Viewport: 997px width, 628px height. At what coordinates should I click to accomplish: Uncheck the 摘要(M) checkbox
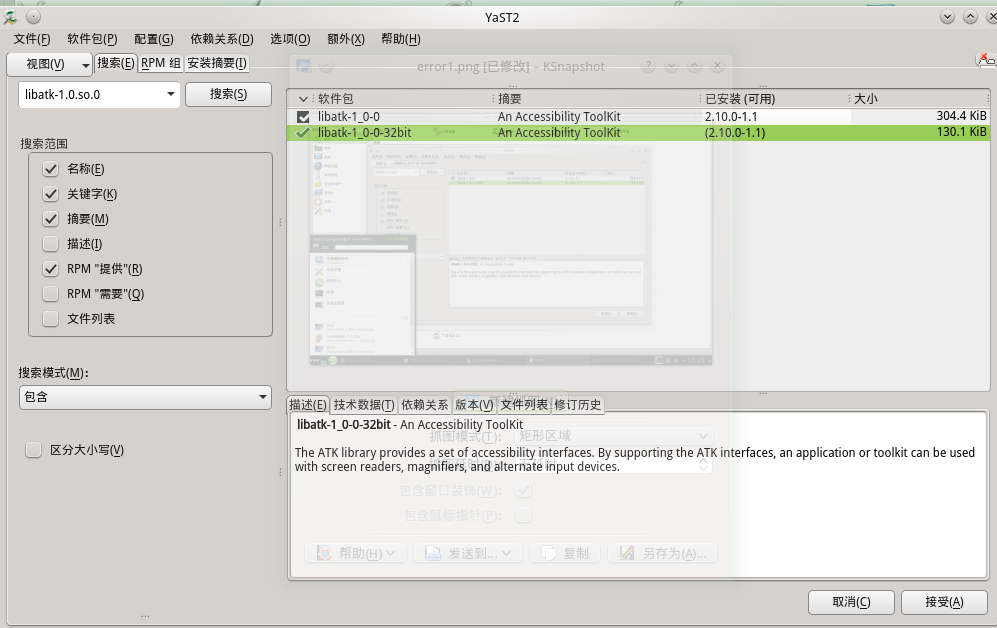tap(50, 219)
